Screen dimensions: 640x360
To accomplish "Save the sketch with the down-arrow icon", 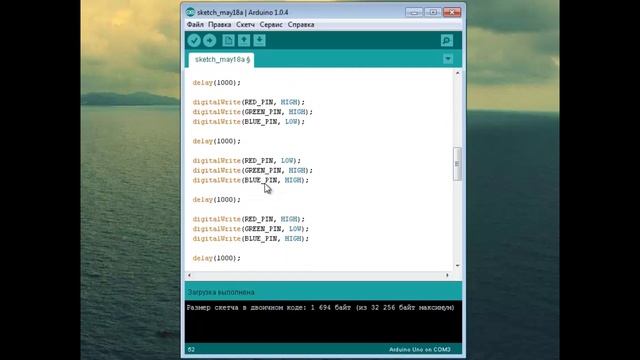I will [259, 40].
